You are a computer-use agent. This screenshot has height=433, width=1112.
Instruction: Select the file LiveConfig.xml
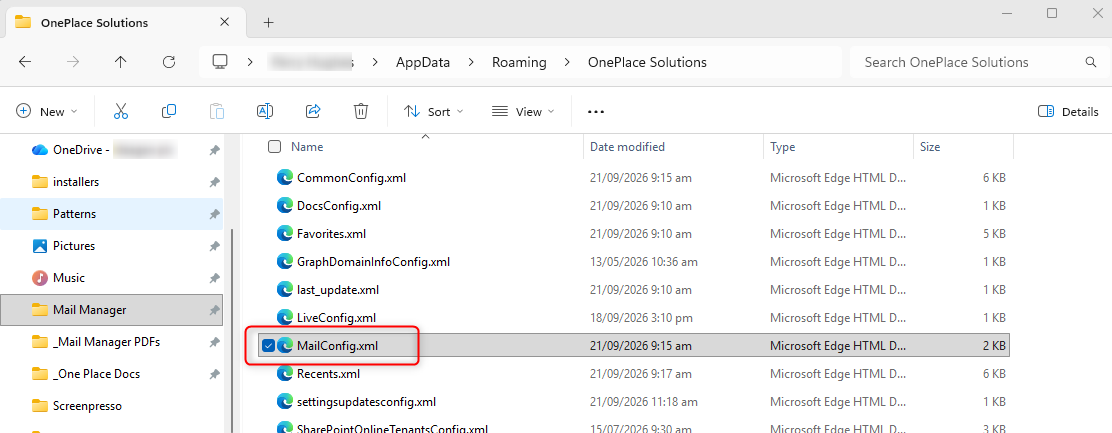336,317
